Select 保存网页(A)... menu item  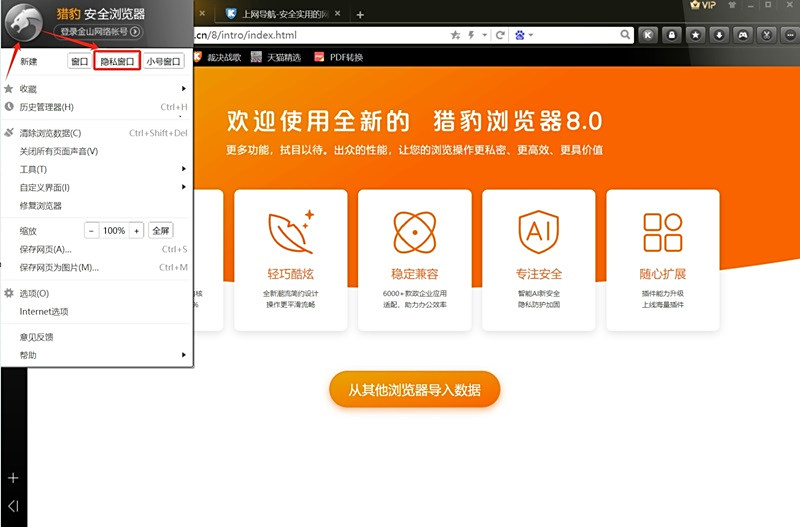[x=96, y=249]
